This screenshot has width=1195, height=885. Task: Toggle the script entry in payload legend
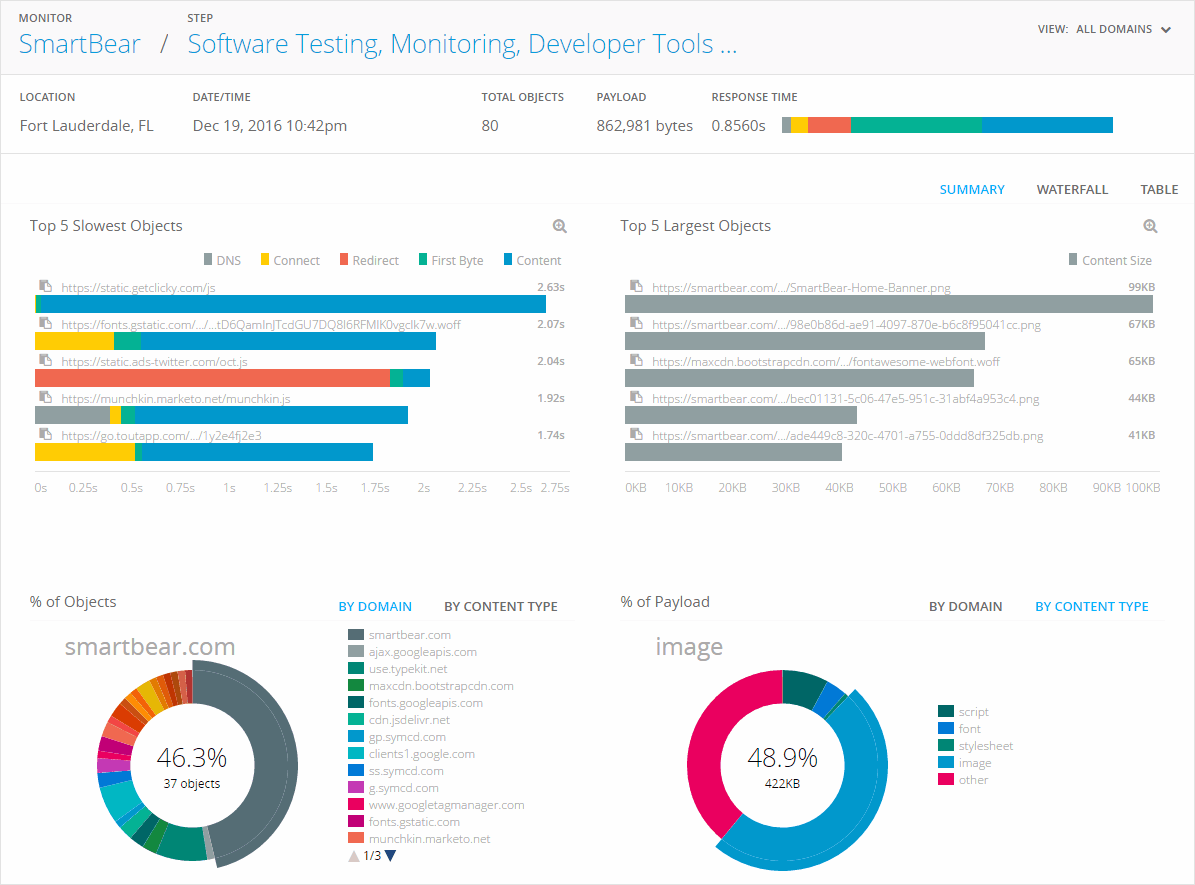click(964, 711)
